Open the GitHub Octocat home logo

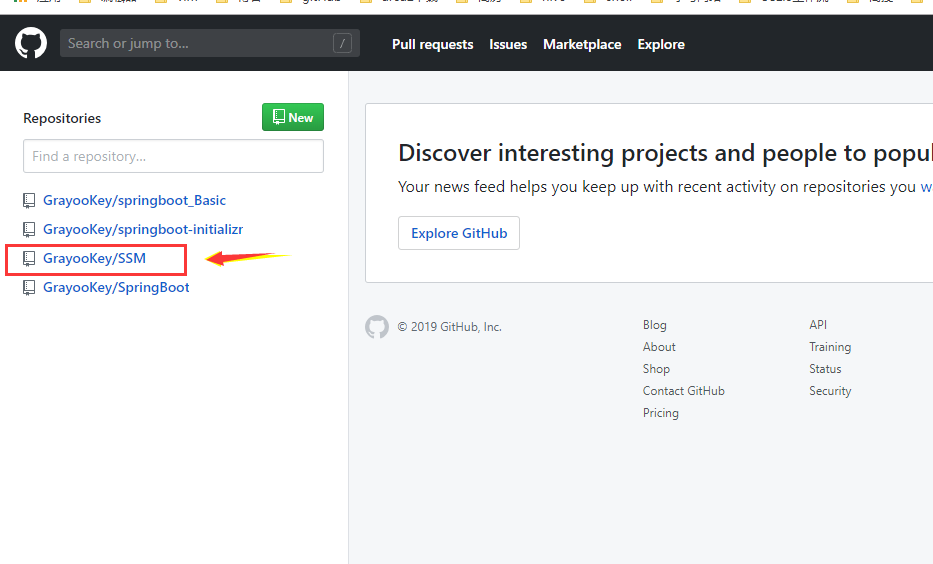pos(31,43)
